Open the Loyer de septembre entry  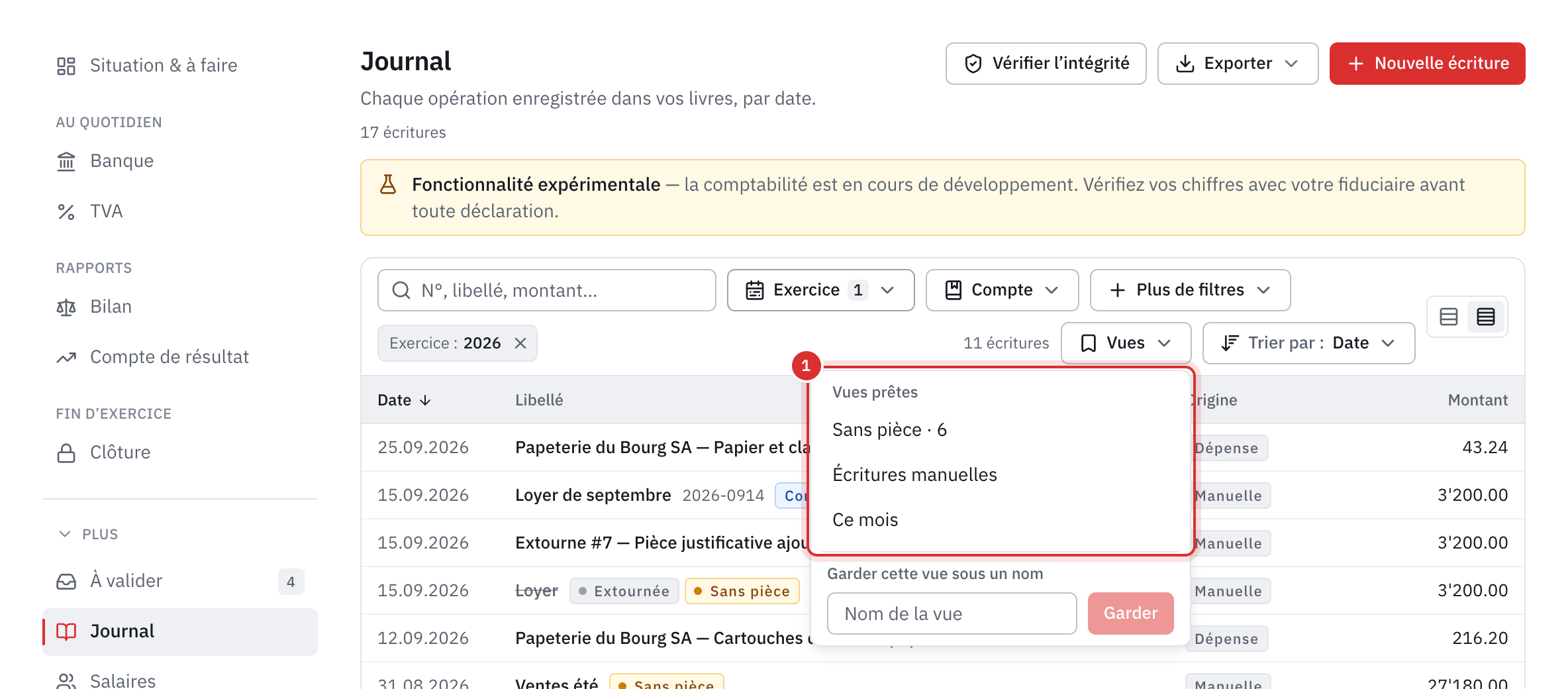click(x=593, y=496)
